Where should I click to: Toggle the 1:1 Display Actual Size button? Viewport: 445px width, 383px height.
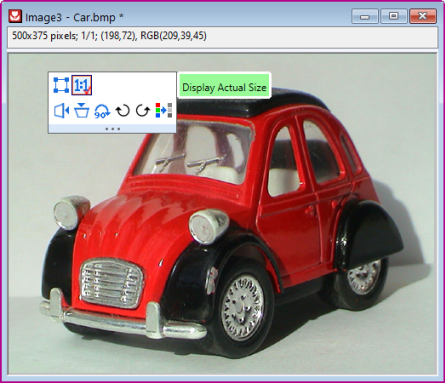[82, 85]
